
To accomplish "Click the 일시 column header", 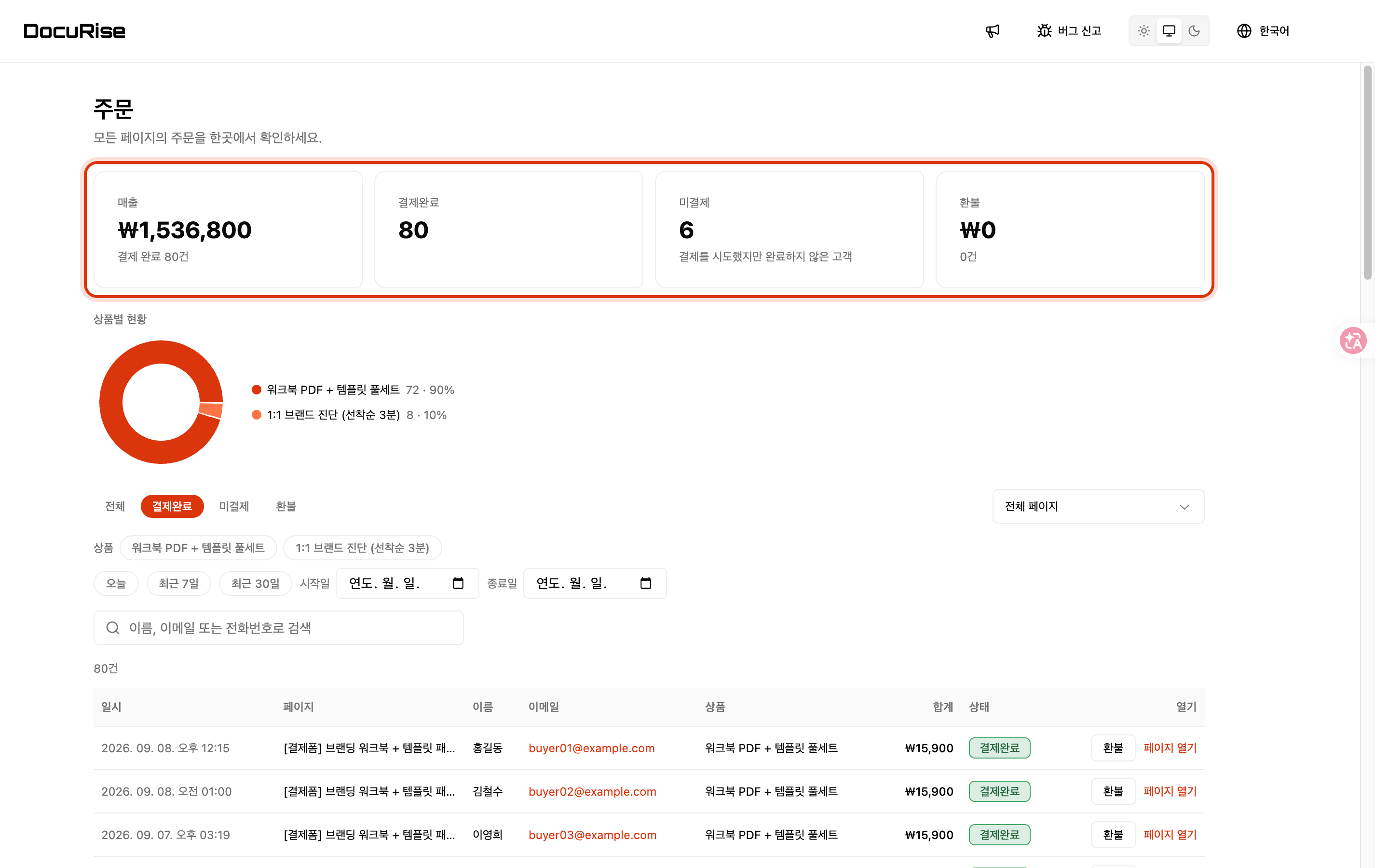I will point(111,706).
